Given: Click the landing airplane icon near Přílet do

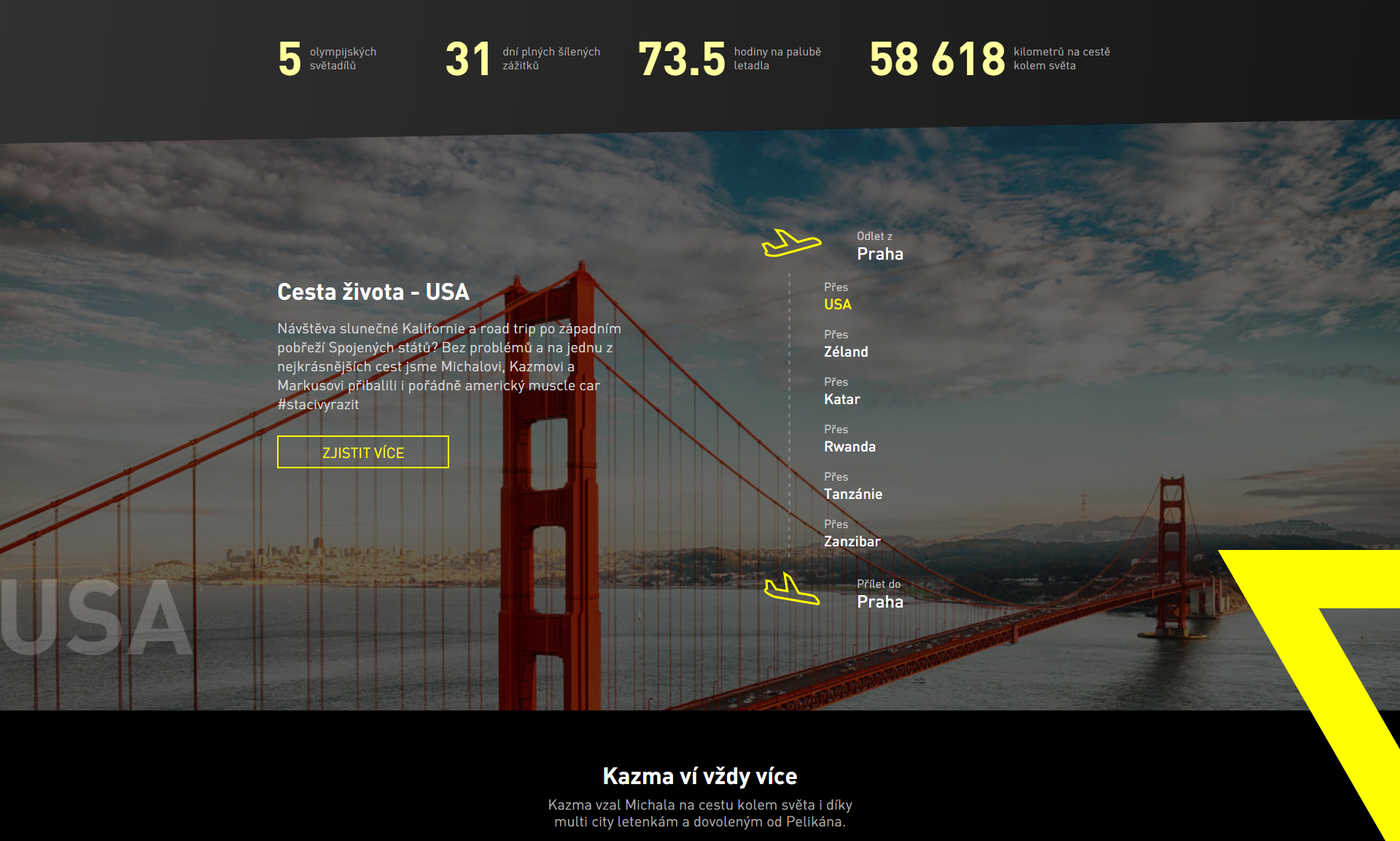Looking at the screenshot, I should coord(792,589).
